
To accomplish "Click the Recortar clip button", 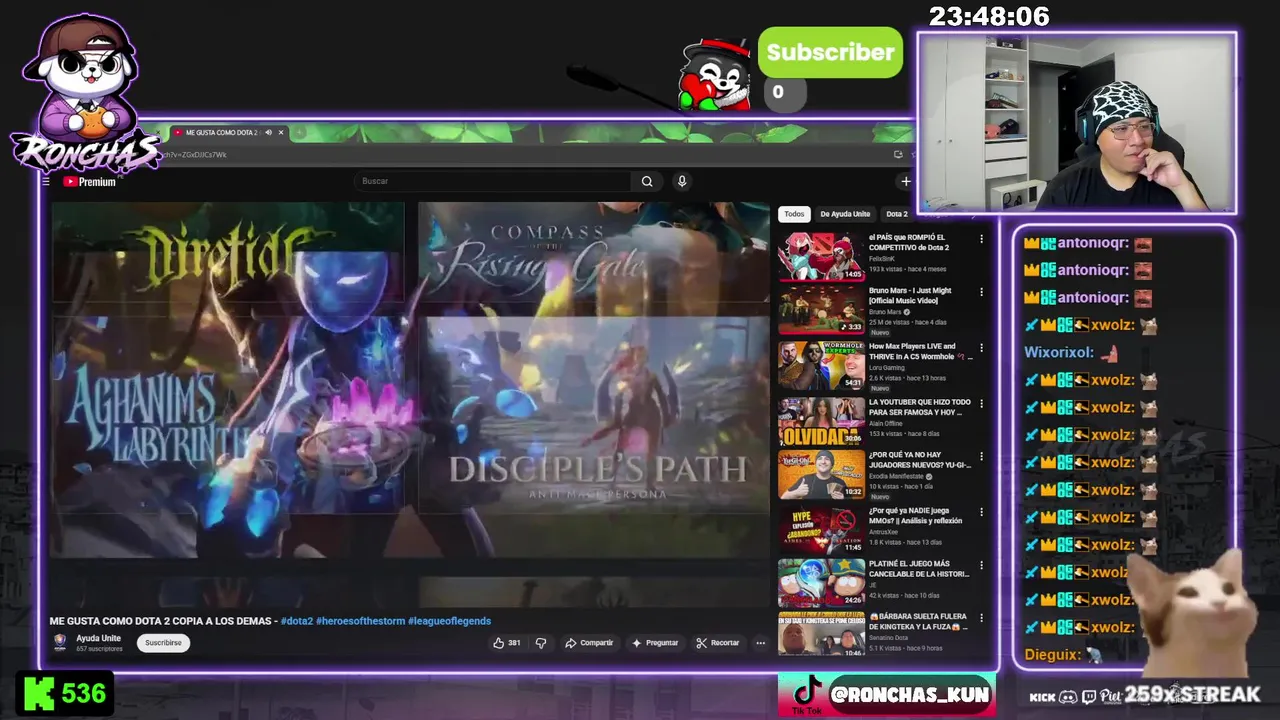I will [718, 643].
